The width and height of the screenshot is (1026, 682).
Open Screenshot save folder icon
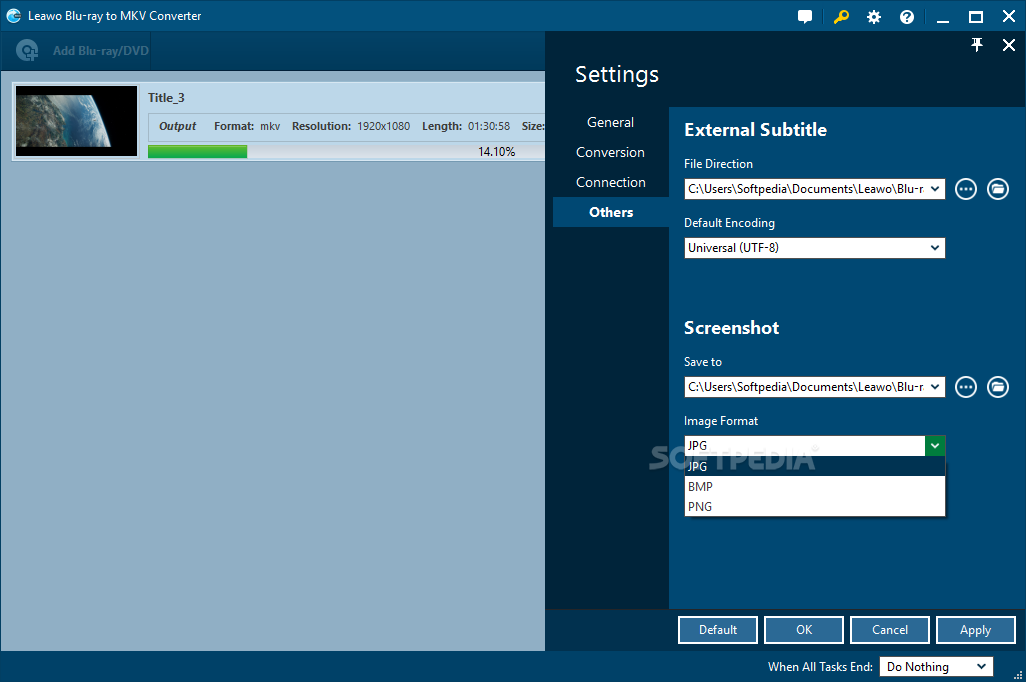997,387
